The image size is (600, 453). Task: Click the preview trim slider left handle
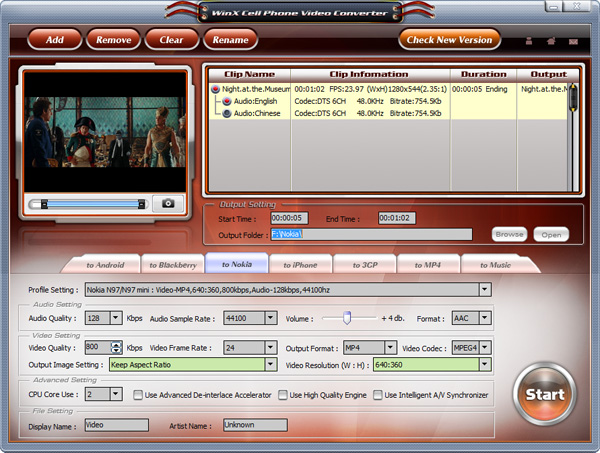click(44, 204)
